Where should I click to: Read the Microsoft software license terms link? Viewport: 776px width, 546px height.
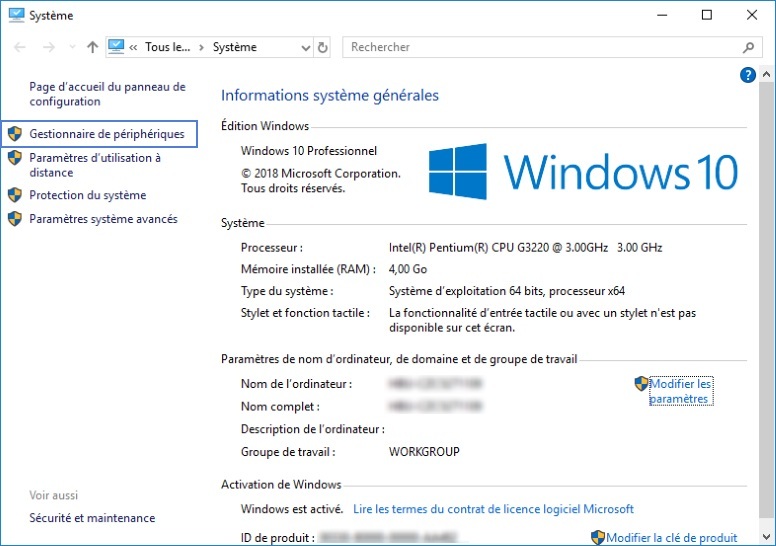(493, 509)
